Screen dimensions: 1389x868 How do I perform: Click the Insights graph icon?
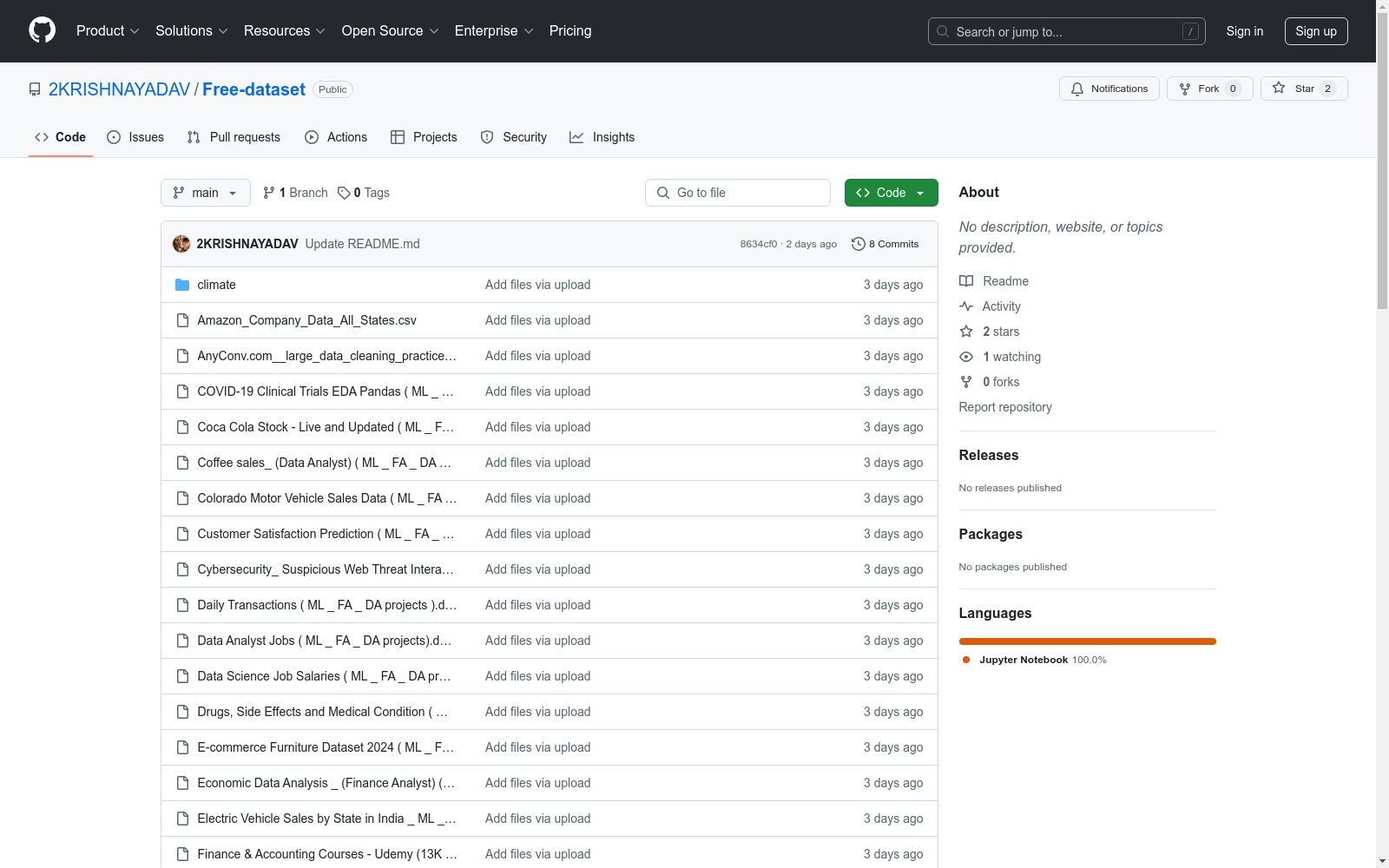576,137
